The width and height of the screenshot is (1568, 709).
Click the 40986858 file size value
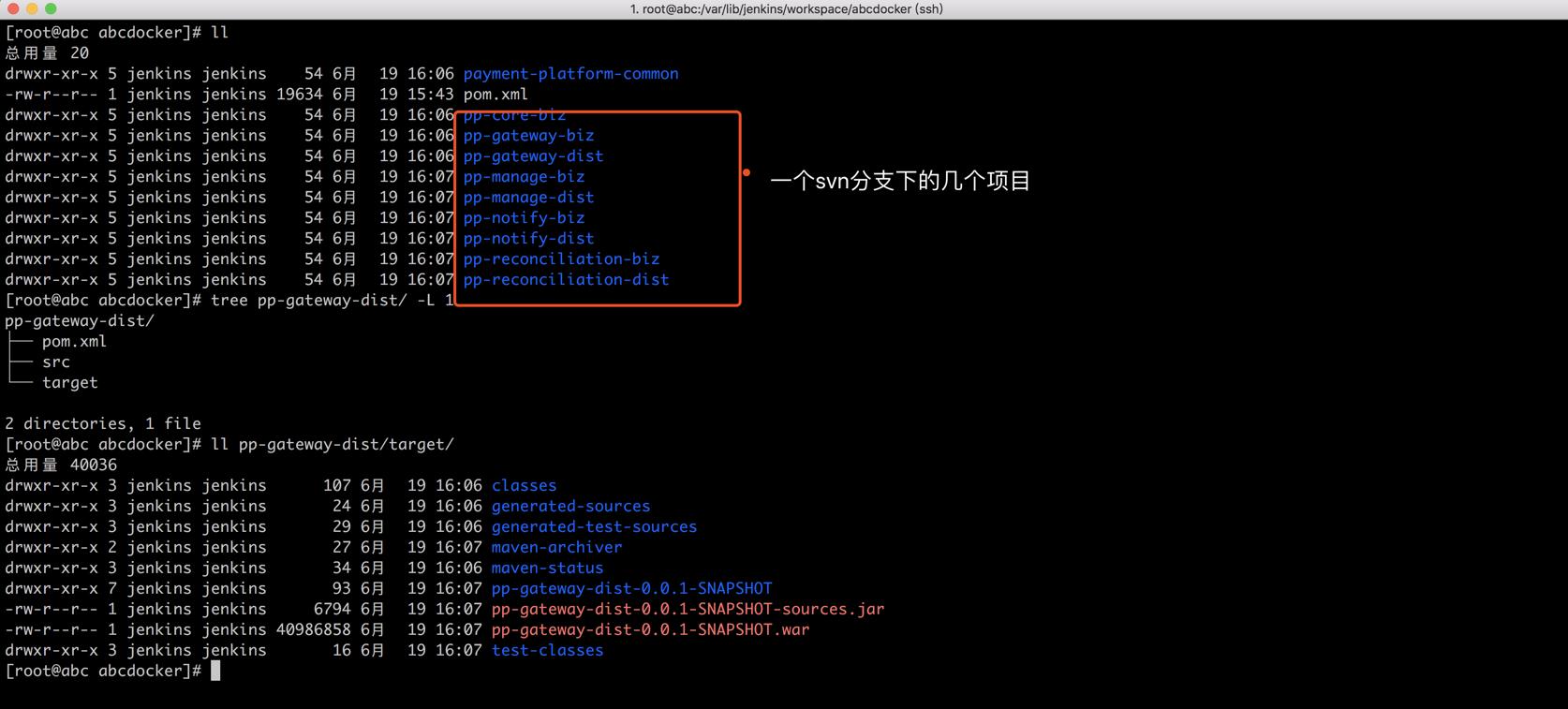(x=314, y=629)
